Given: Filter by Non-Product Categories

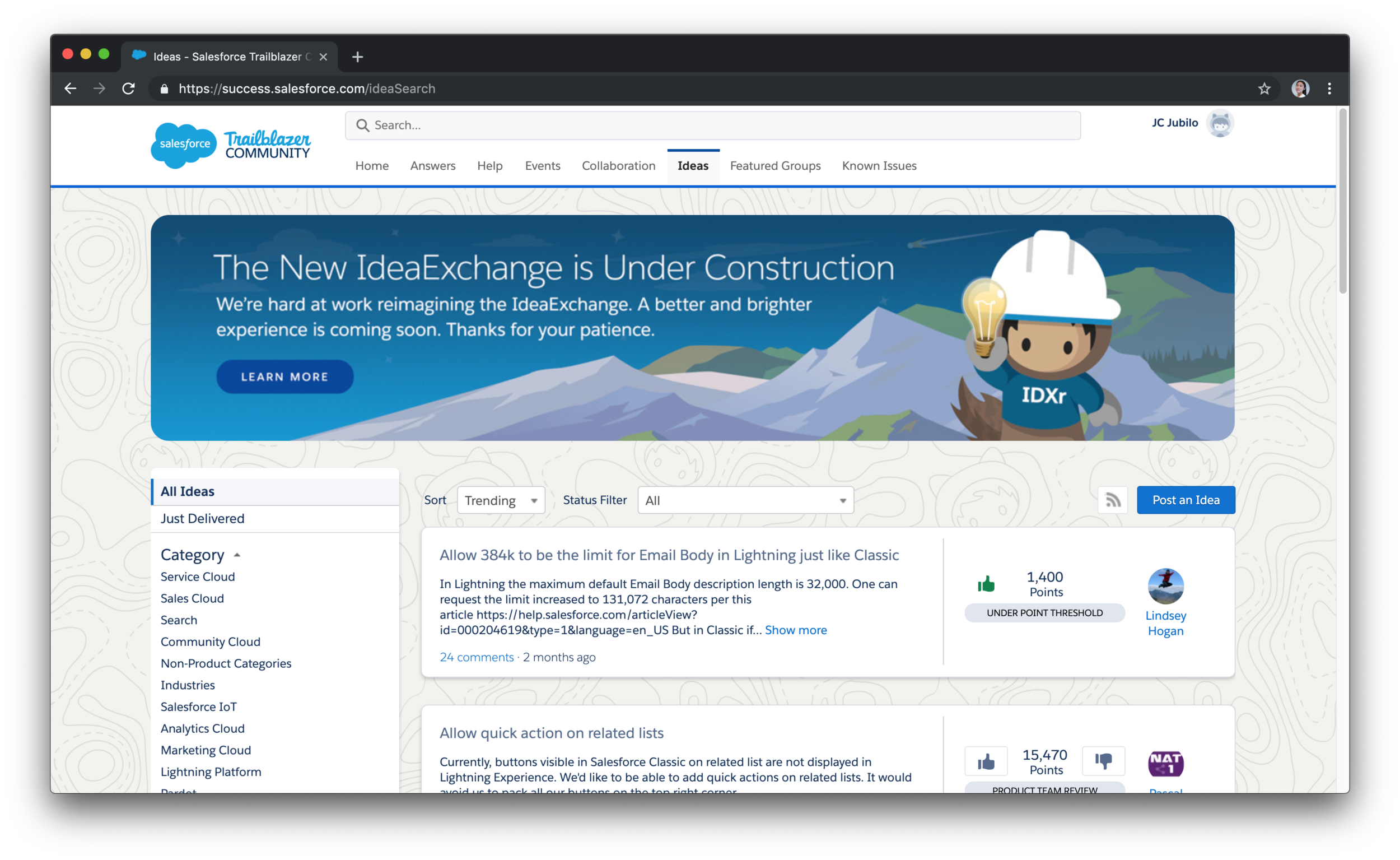Looking at the screenshot, I should (226, 663).
